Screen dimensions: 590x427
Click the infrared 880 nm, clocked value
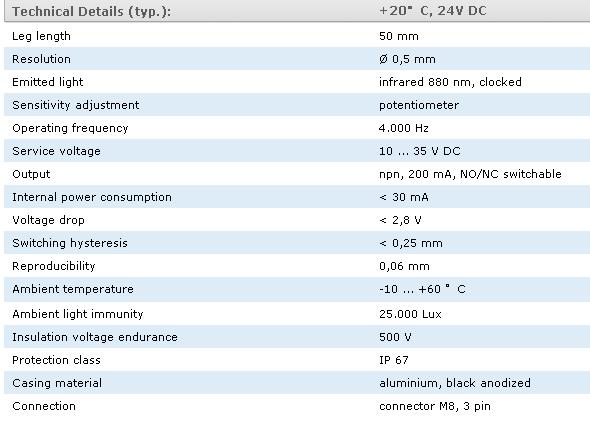pyautogui.click(x=450, y=82)
